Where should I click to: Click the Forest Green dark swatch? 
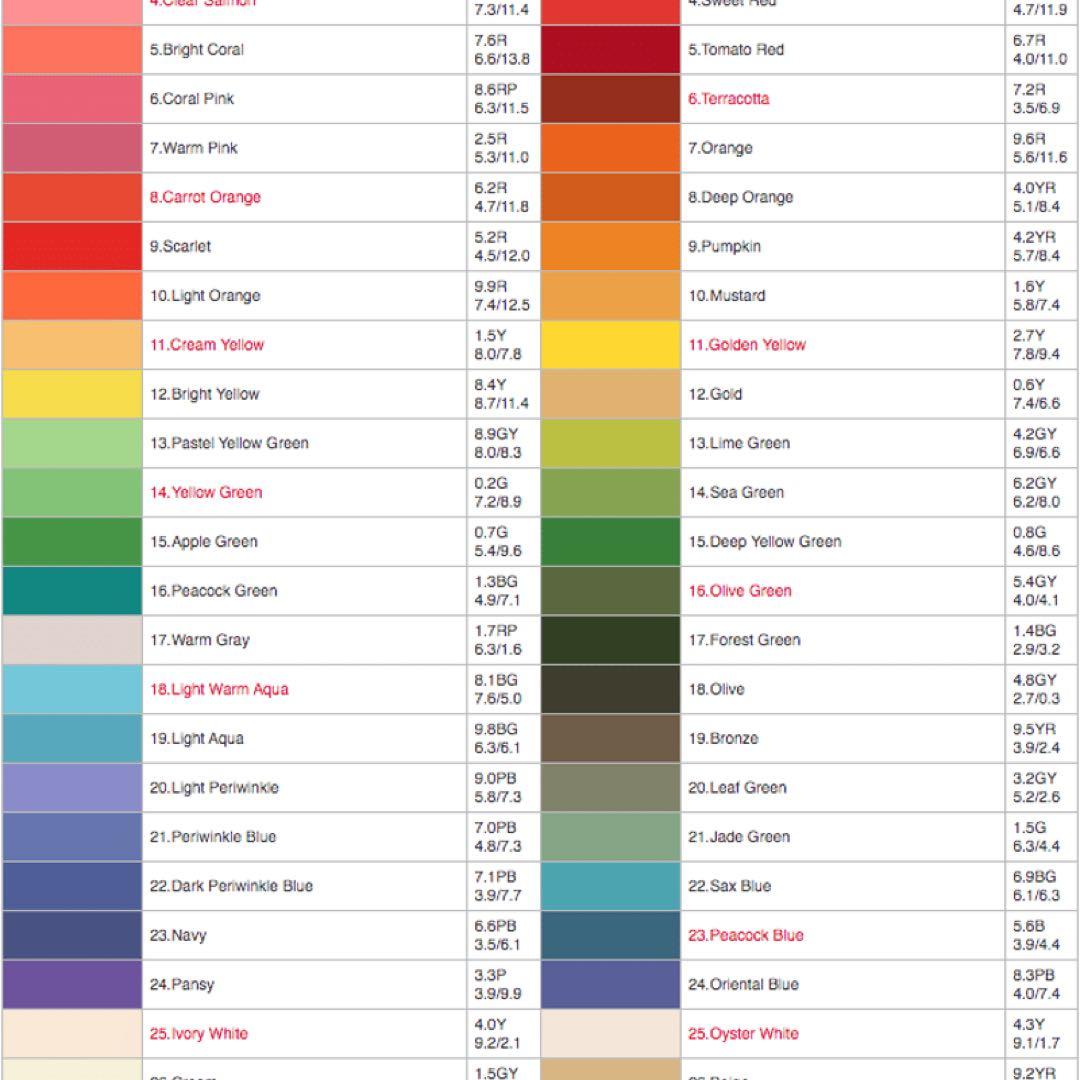pyautogui.click(x=610, y=640)
